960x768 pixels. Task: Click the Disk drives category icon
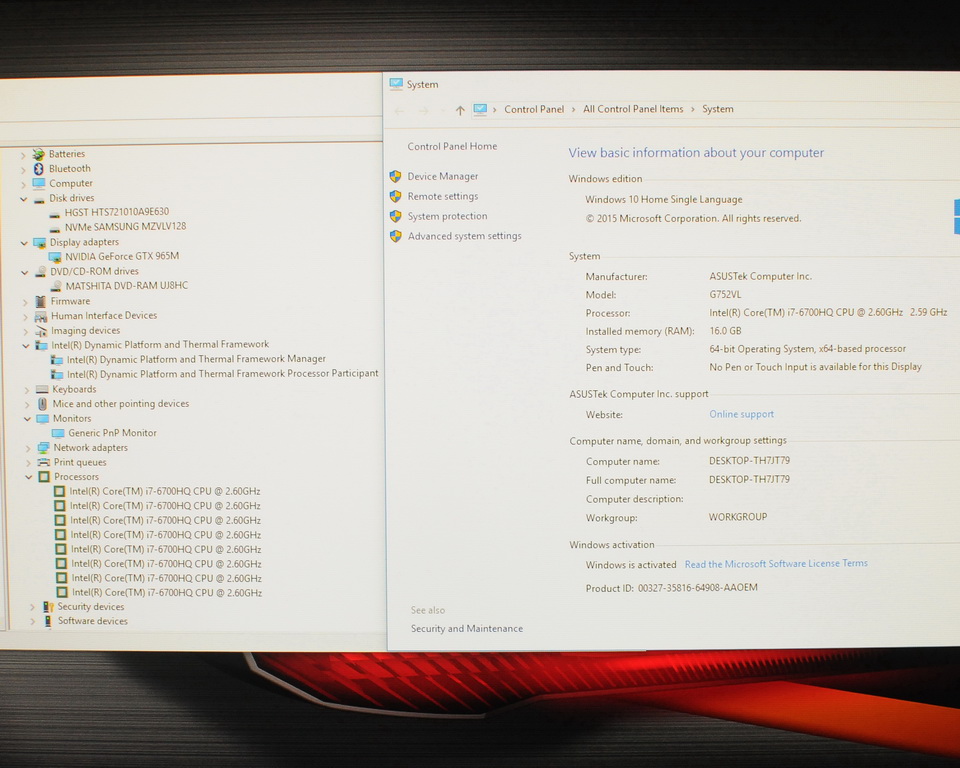tap(39, 198)
